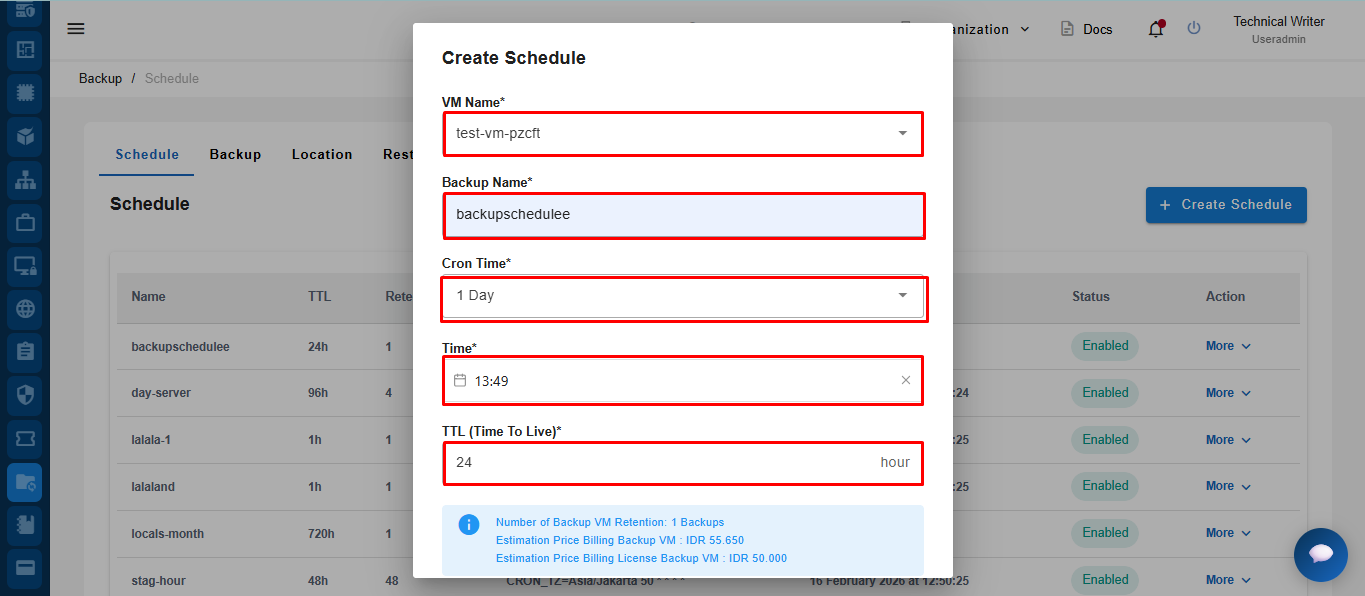Open the notifications bell
The height and width of the screenshot is (596, 1365).
[x=1156, y=29]
